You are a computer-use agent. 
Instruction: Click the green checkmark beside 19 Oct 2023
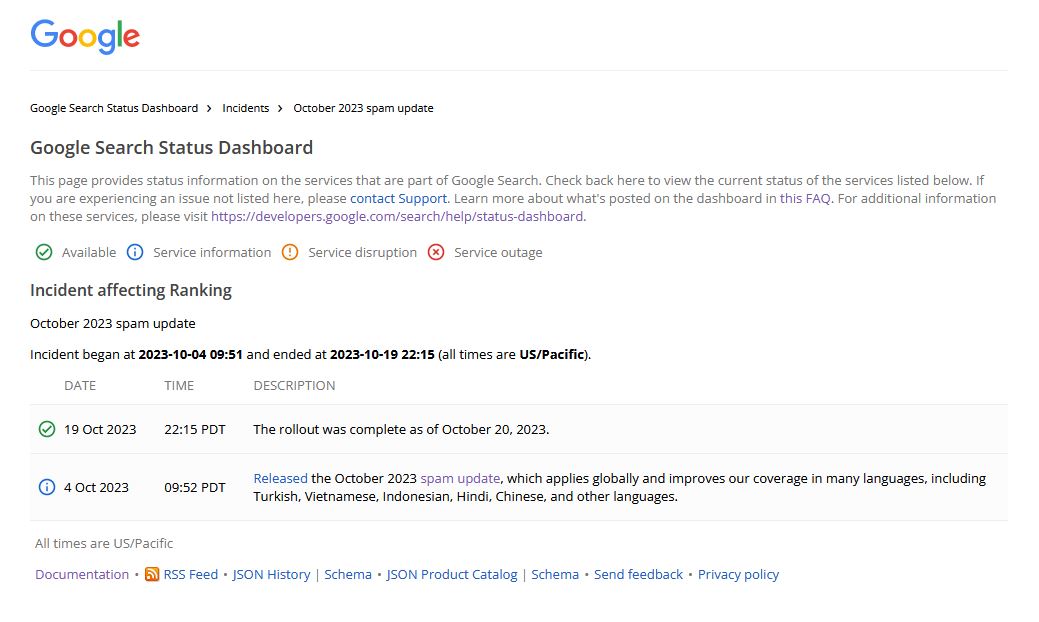click(46, 429)
